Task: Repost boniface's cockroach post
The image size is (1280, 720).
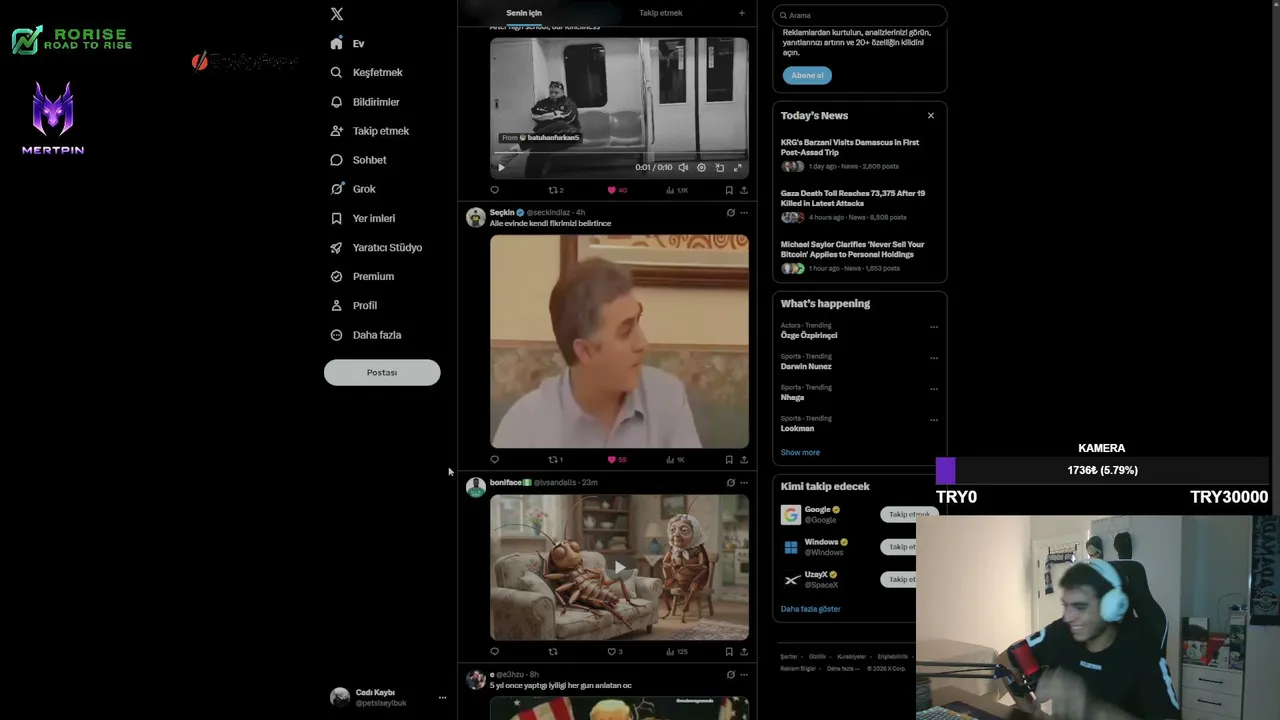Action: 553,652
